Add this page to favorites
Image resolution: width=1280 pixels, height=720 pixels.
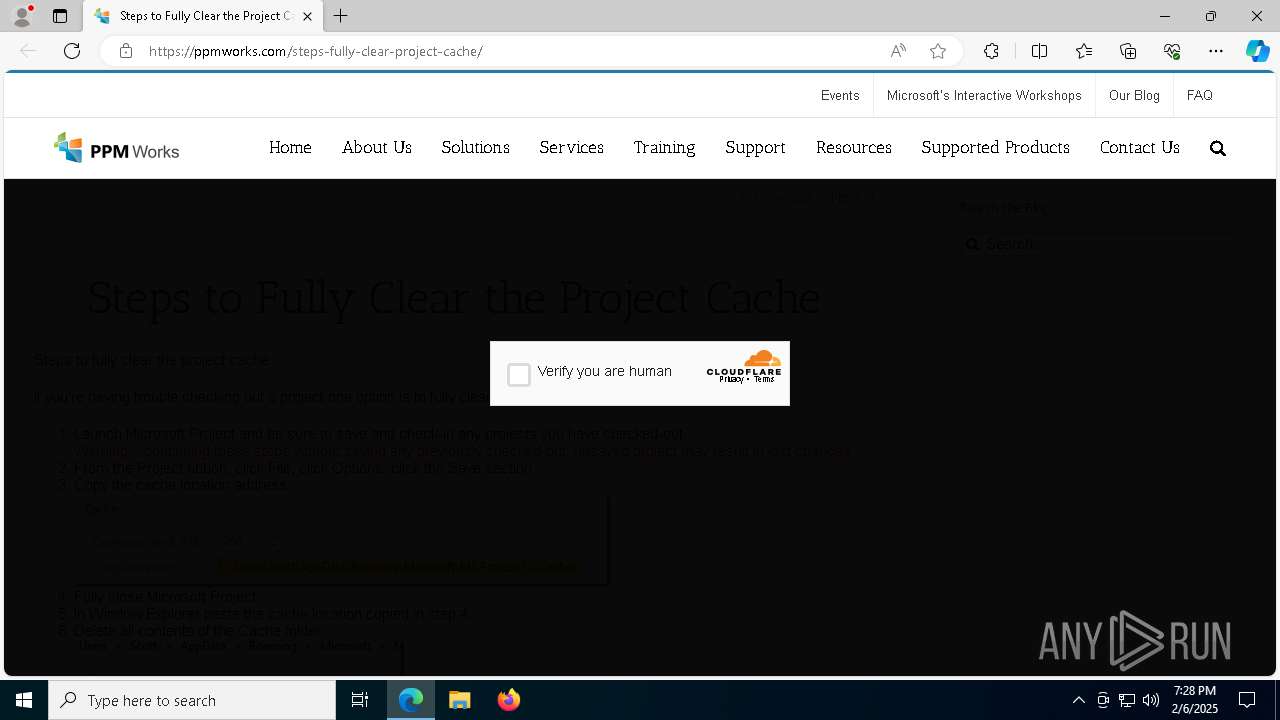(938, 51)
